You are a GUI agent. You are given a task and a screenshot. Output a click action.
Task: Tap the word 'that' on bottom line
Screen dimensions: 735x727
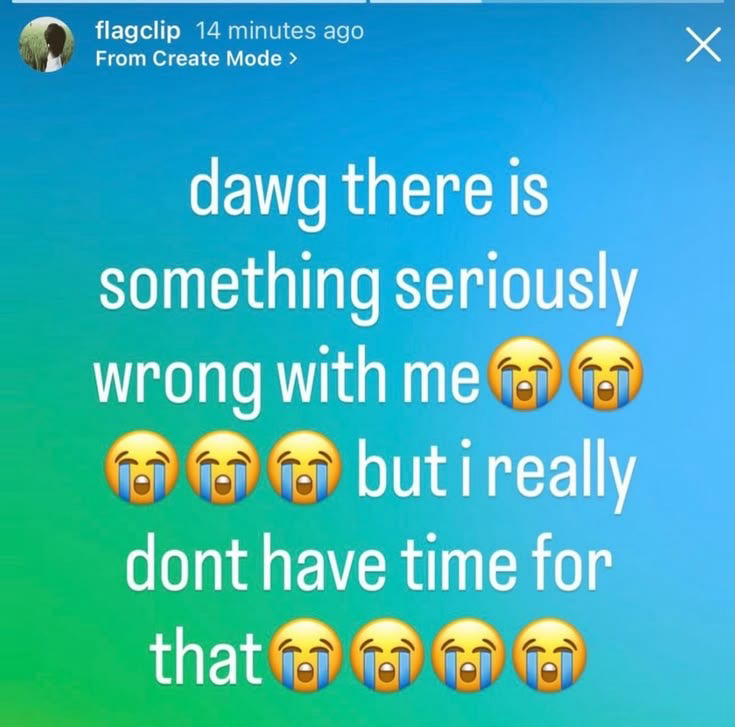coord(205,656)
